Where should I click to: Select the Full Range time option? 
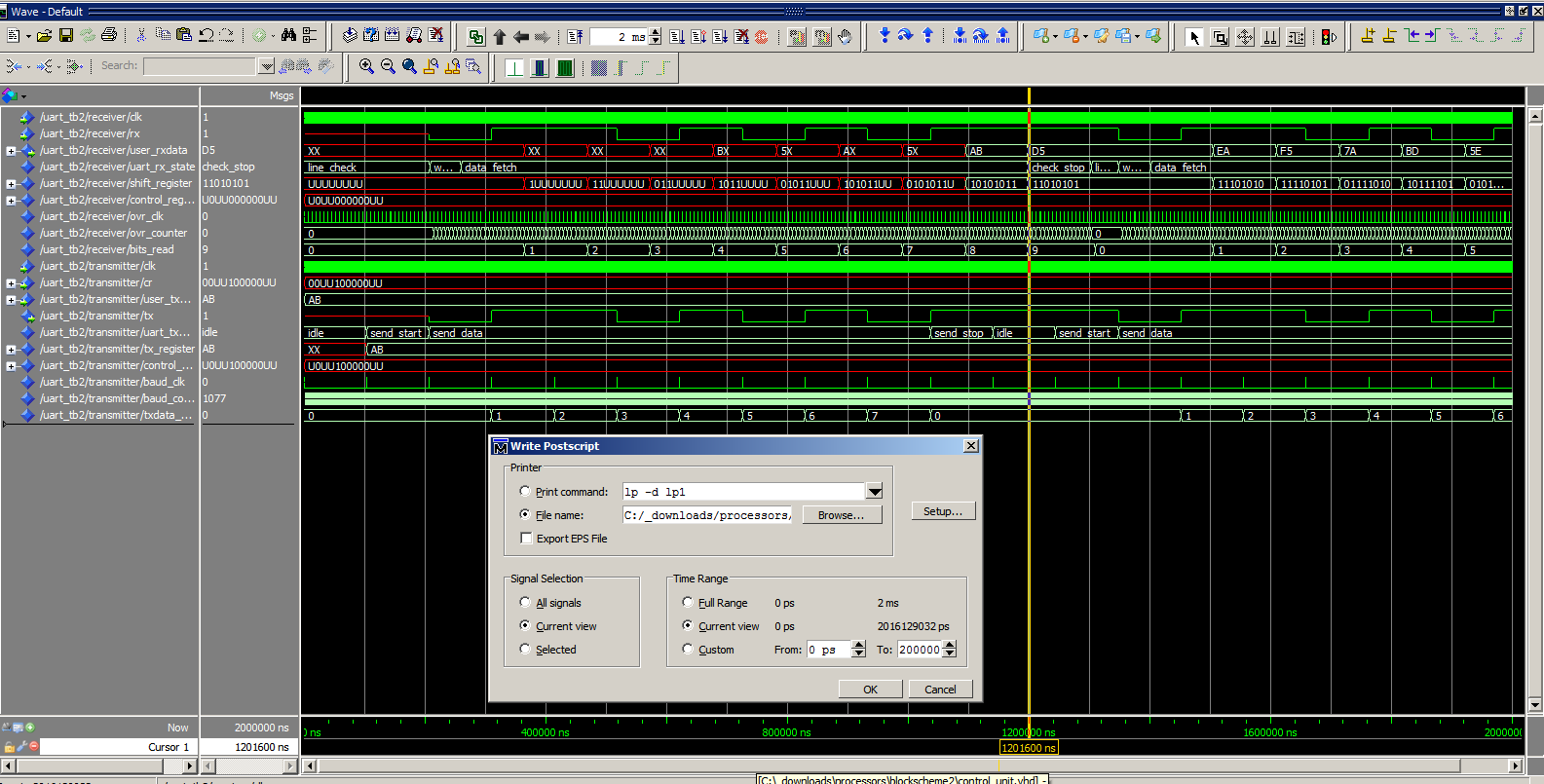tap(688, 603)
